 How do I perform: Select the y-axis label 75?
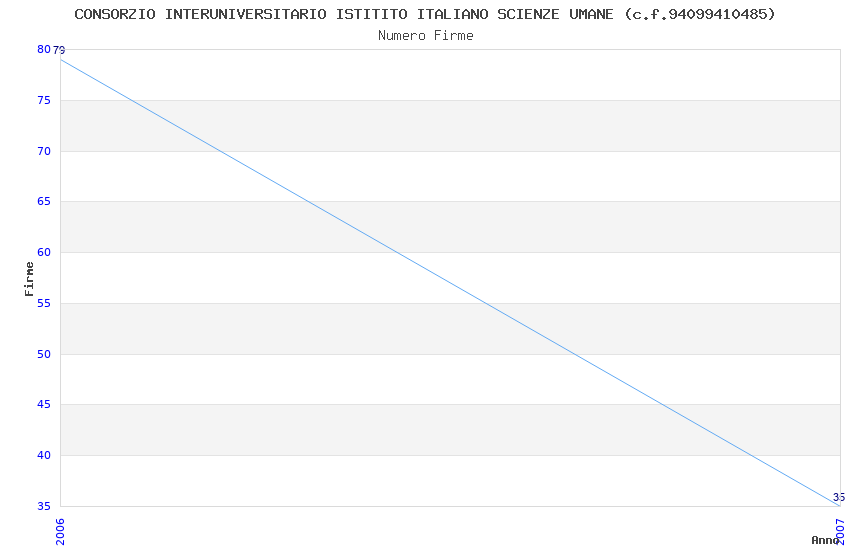[44, 100]
